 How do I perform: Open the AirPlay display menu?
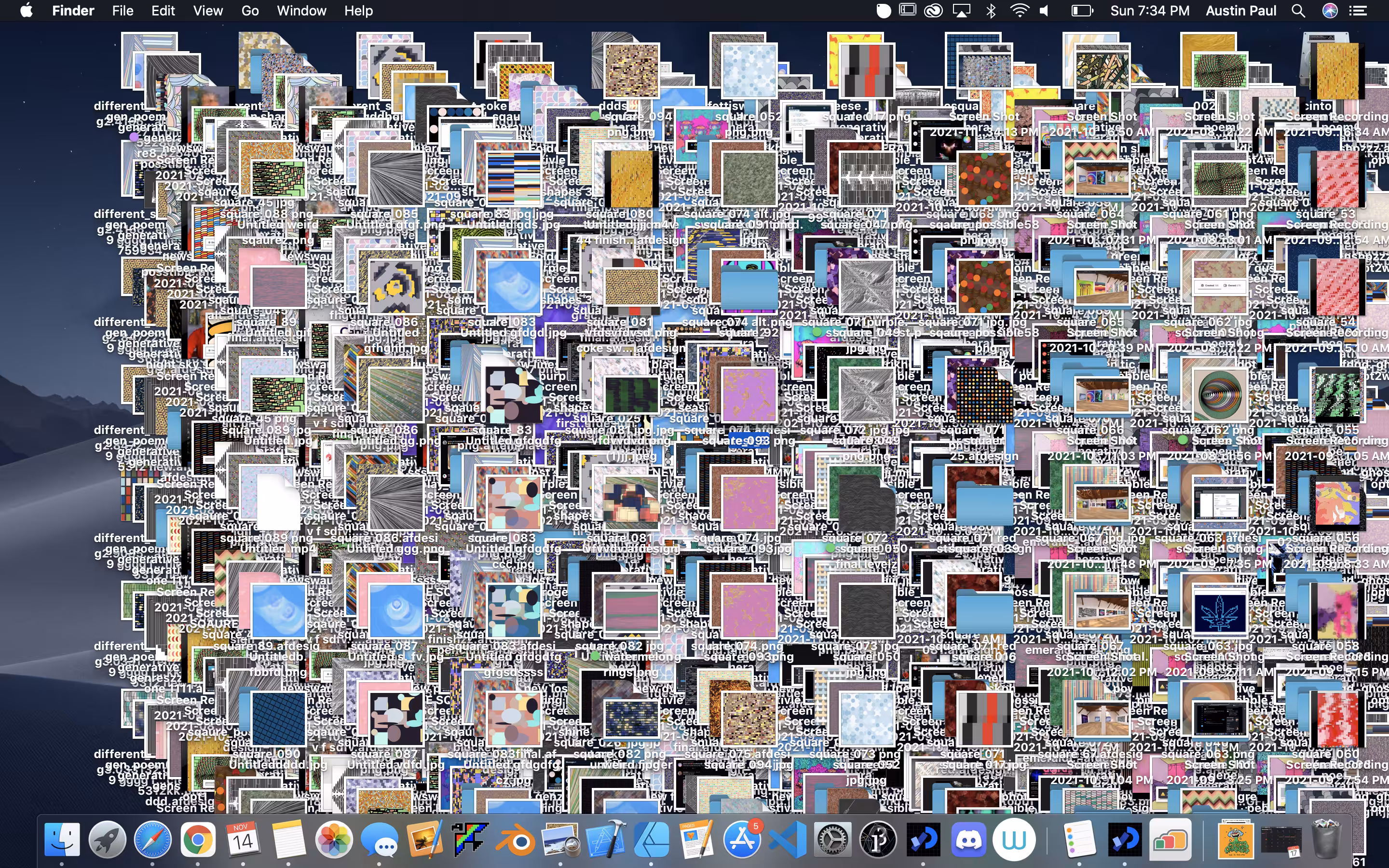[961, 10]
